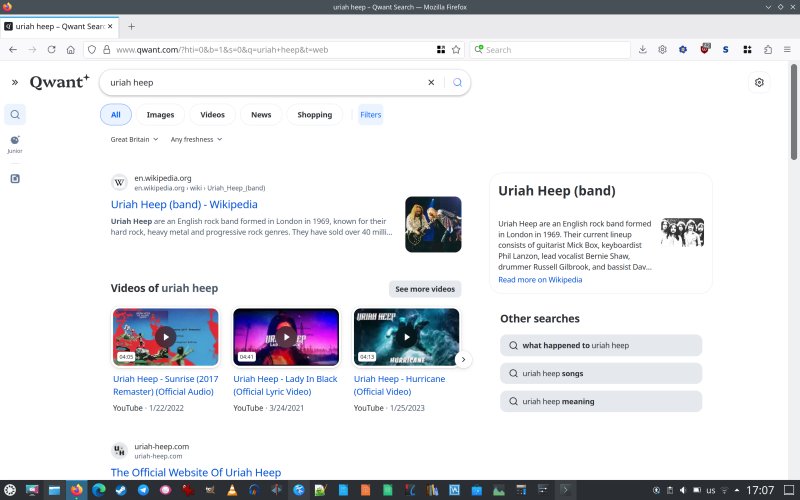The height and width of the screenshot is (500, 800).
Task: Switch to the Shopping tab
Action: [x=315, y=115]
